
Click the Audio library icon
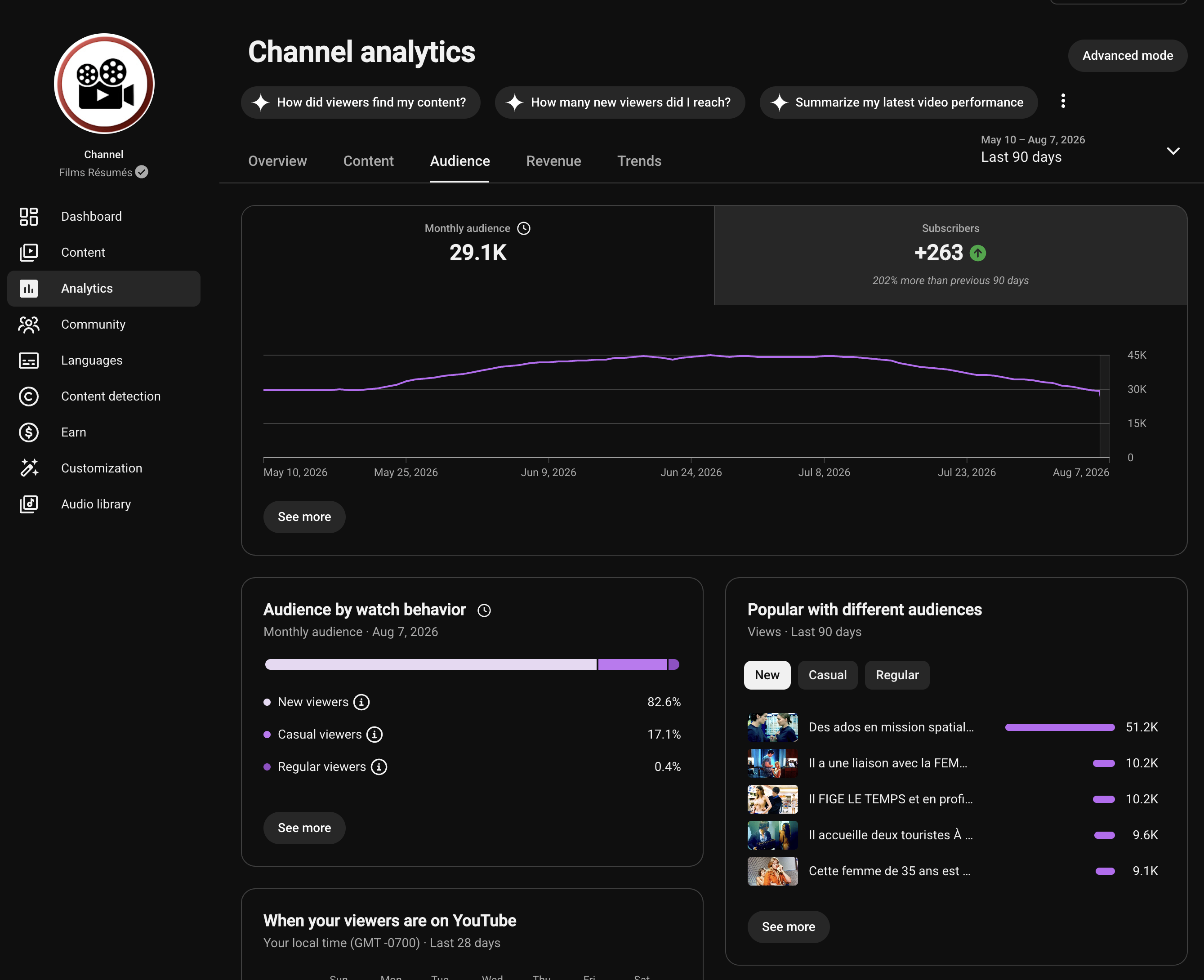point(28,504)
